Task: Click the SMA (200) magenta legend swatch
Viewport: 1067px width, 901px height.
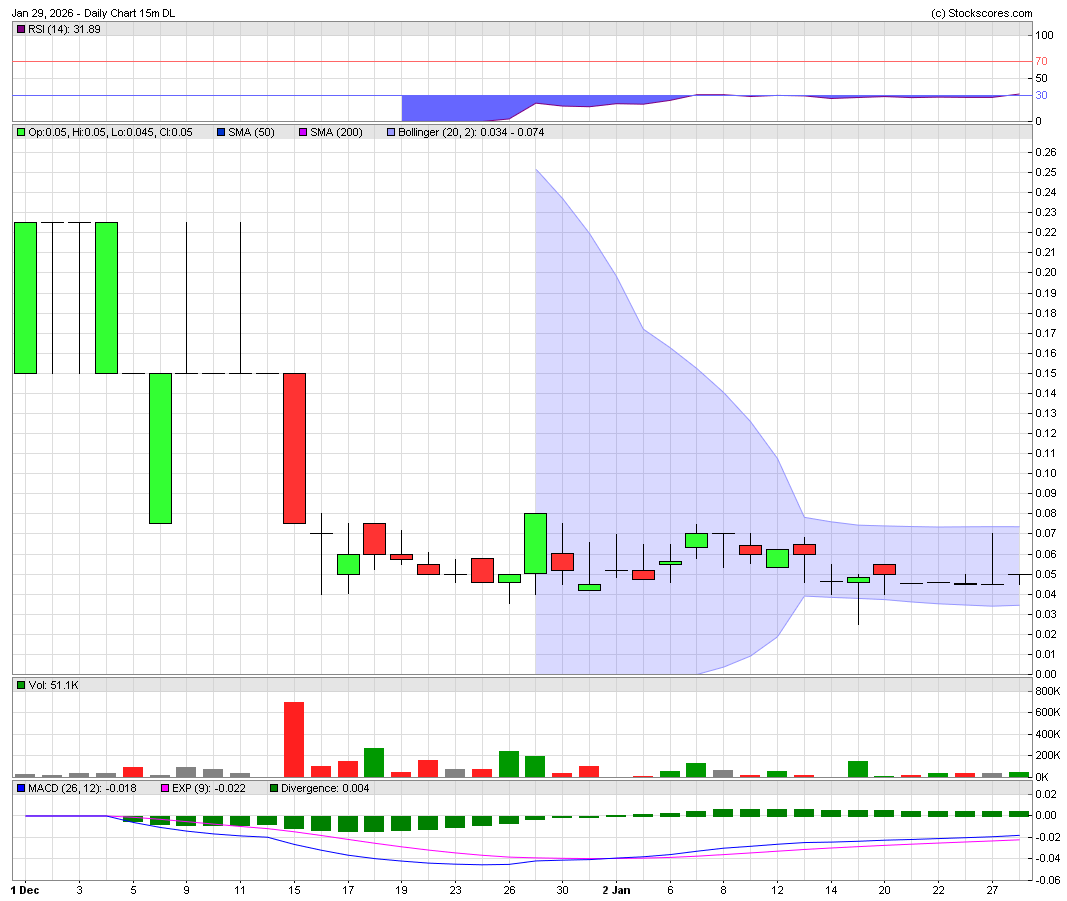Action: [303, 132]
